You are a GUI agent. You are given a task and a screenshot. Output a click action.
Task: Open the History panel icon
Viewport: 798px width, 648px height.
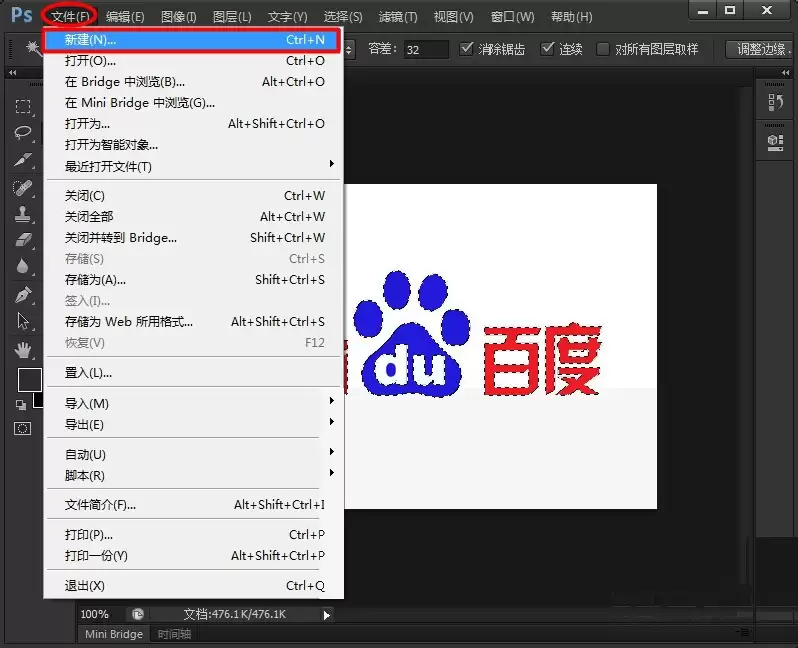[776, 103]
